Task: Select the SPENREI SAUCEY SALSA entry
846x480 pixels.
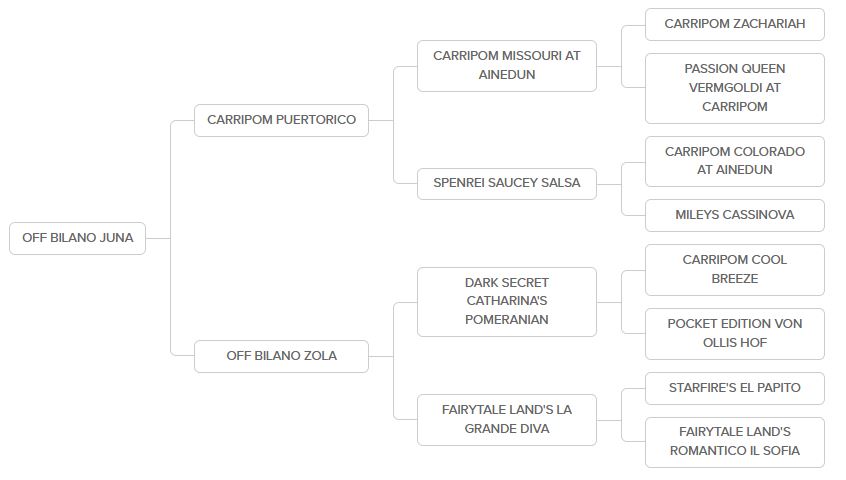Action: tap(506, 183)
